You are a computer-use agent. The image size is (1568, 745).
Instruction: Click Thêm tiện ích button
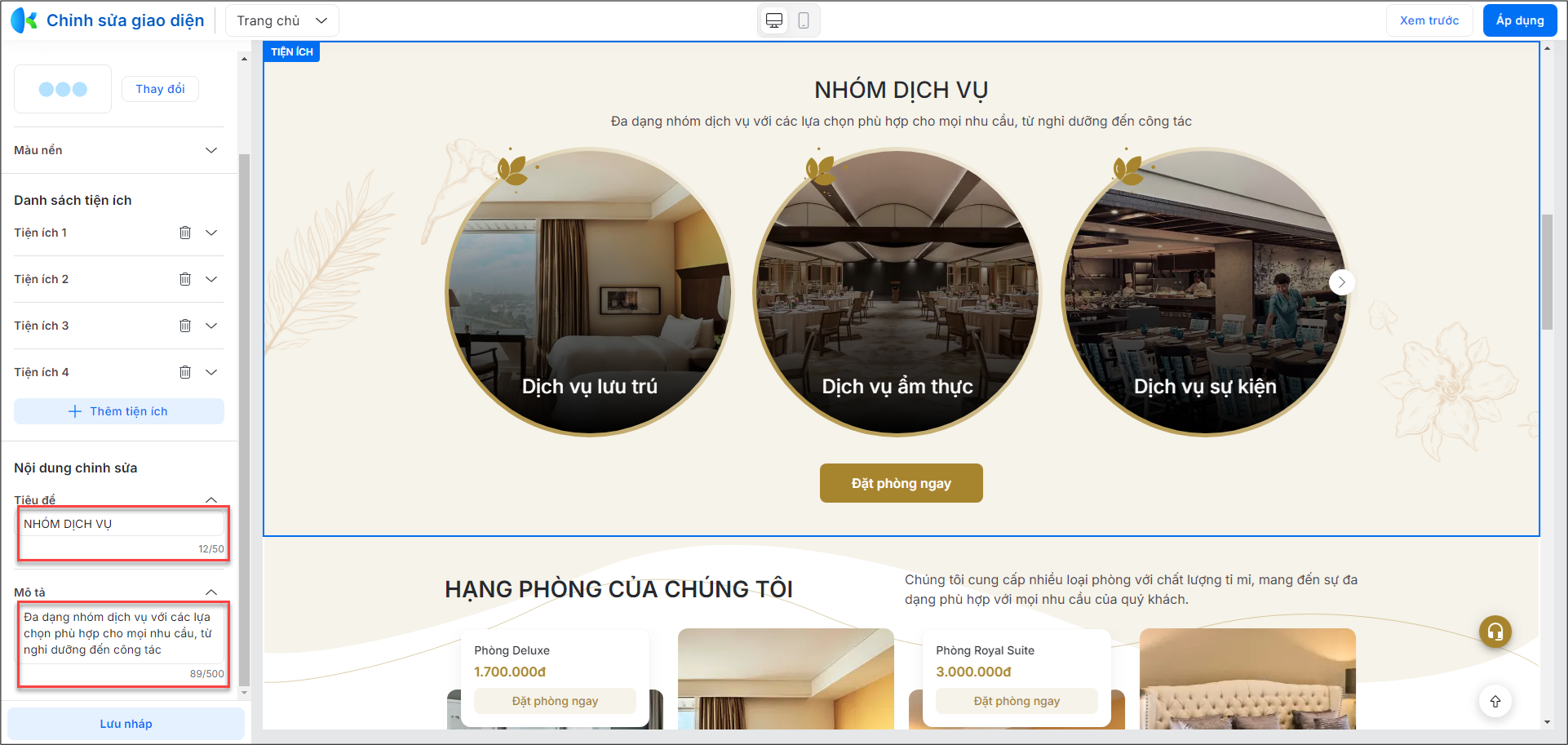[119, 411]
